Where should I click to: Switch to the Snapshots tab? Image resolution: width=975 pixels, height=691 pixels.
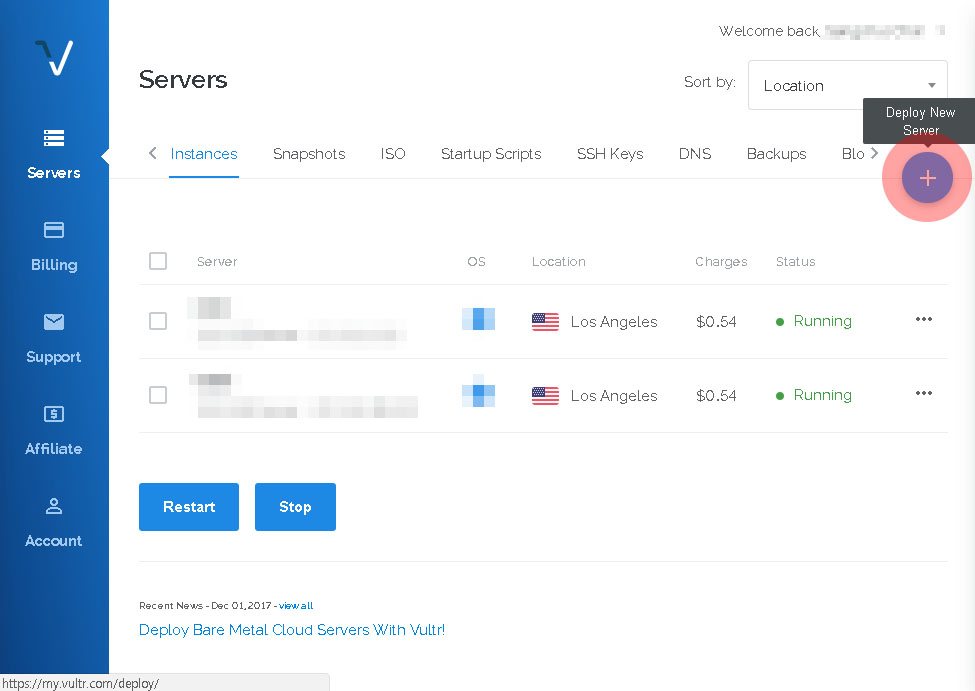point(309,154)
